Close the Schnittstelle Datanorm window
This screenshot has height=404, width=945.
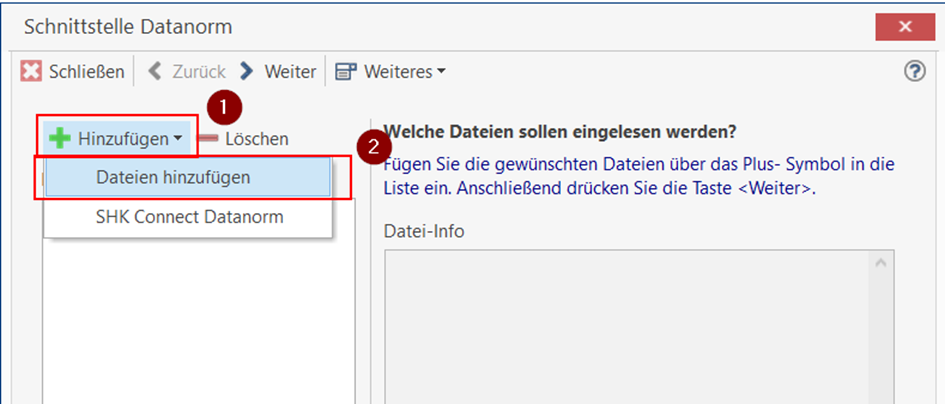(904, 27)
